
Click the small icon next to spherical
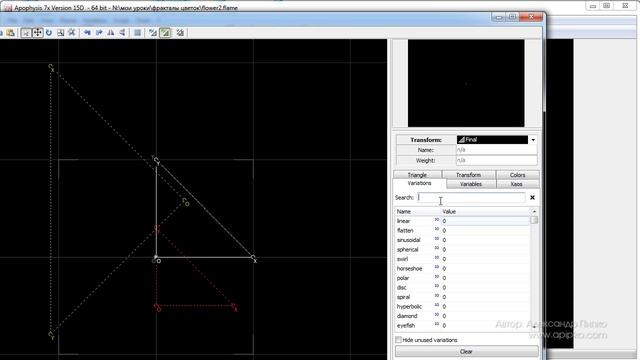pyautogui.click(x=436, y=248)
